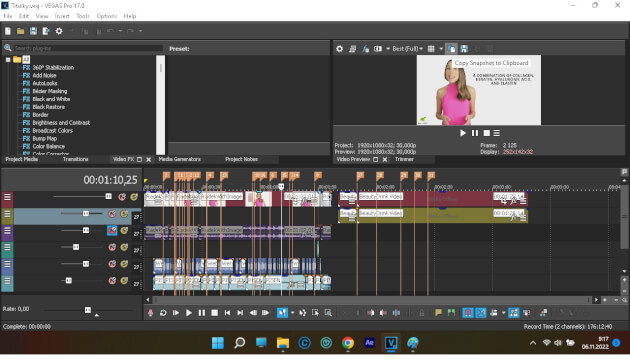The image size is (630, 360).
Task: Unmute the purple third track
Action: tap(112, 230)
